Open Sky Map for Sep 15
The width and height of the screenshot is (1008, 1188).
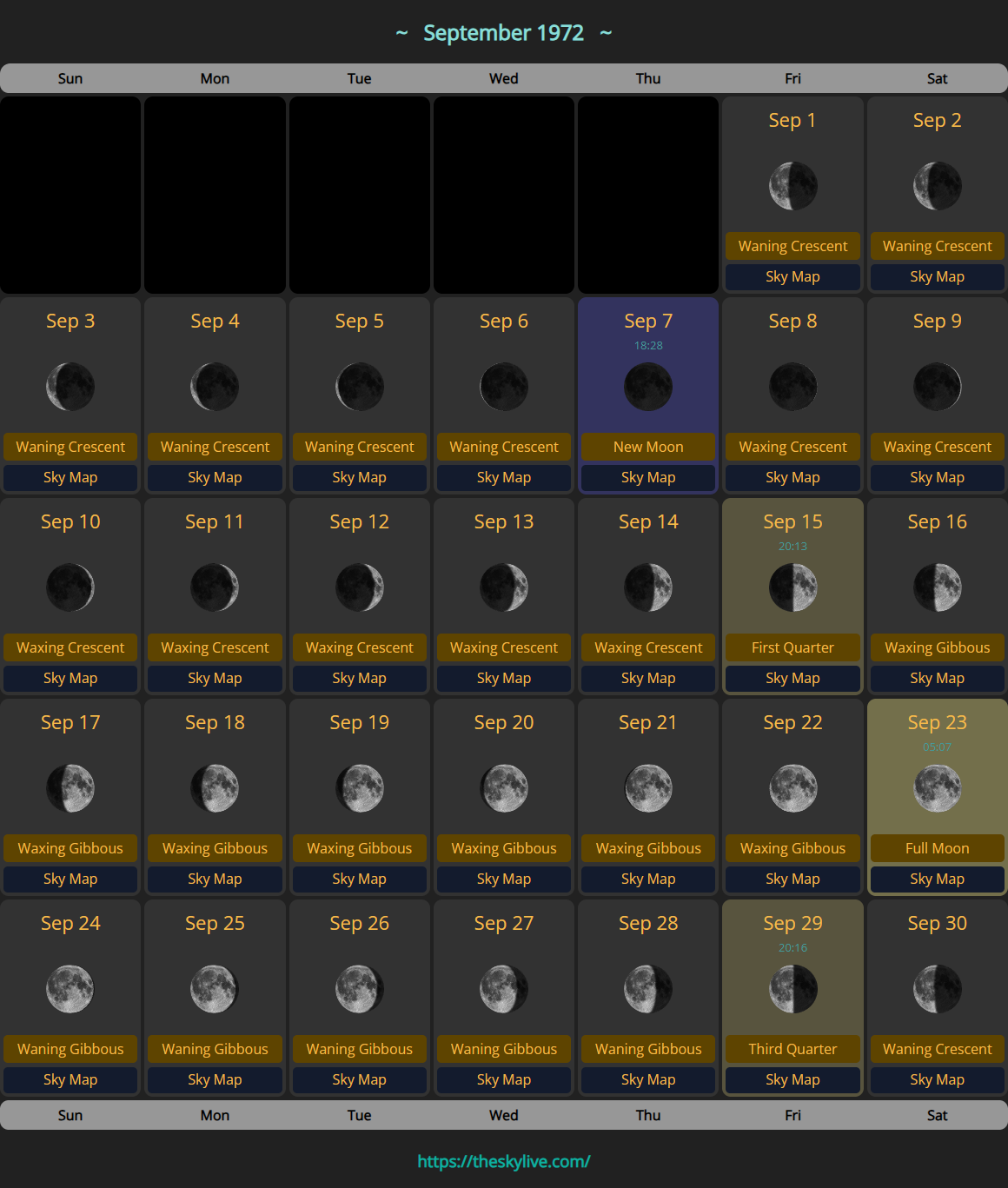(792, 678)
